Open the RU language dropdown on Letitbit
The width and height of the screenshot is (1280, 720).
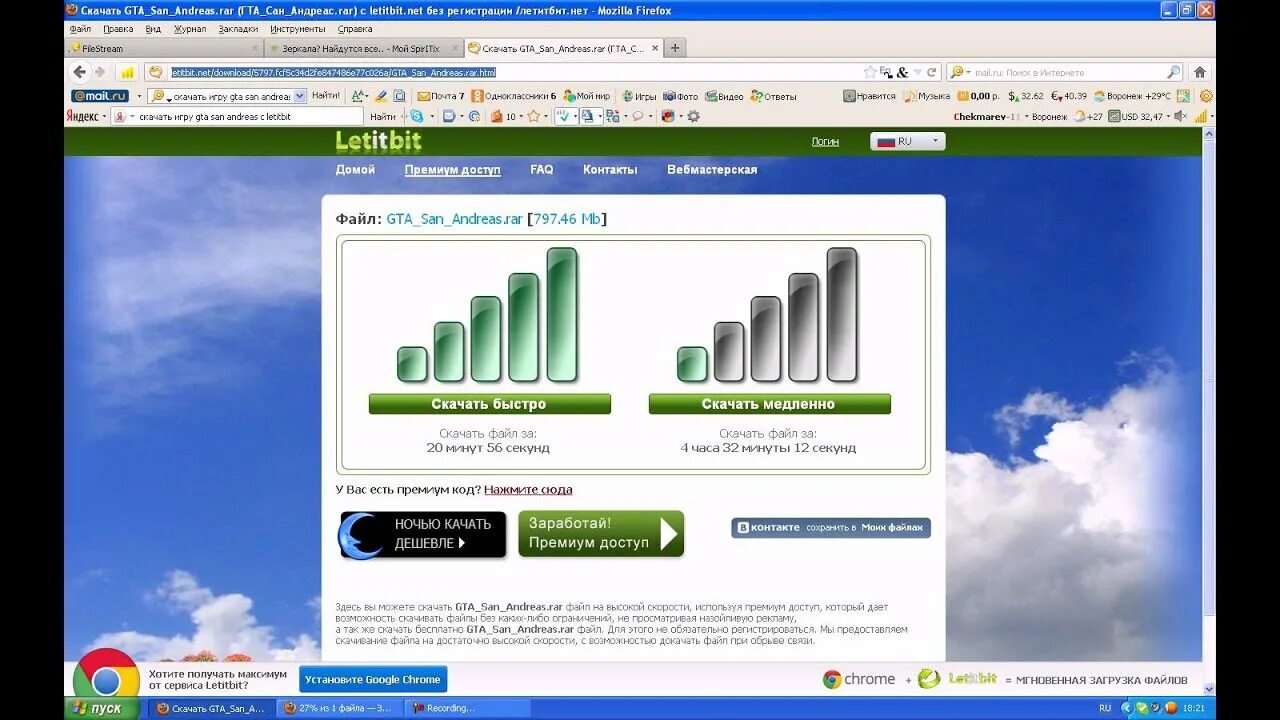pyautogui.click(x=907, y=141)
